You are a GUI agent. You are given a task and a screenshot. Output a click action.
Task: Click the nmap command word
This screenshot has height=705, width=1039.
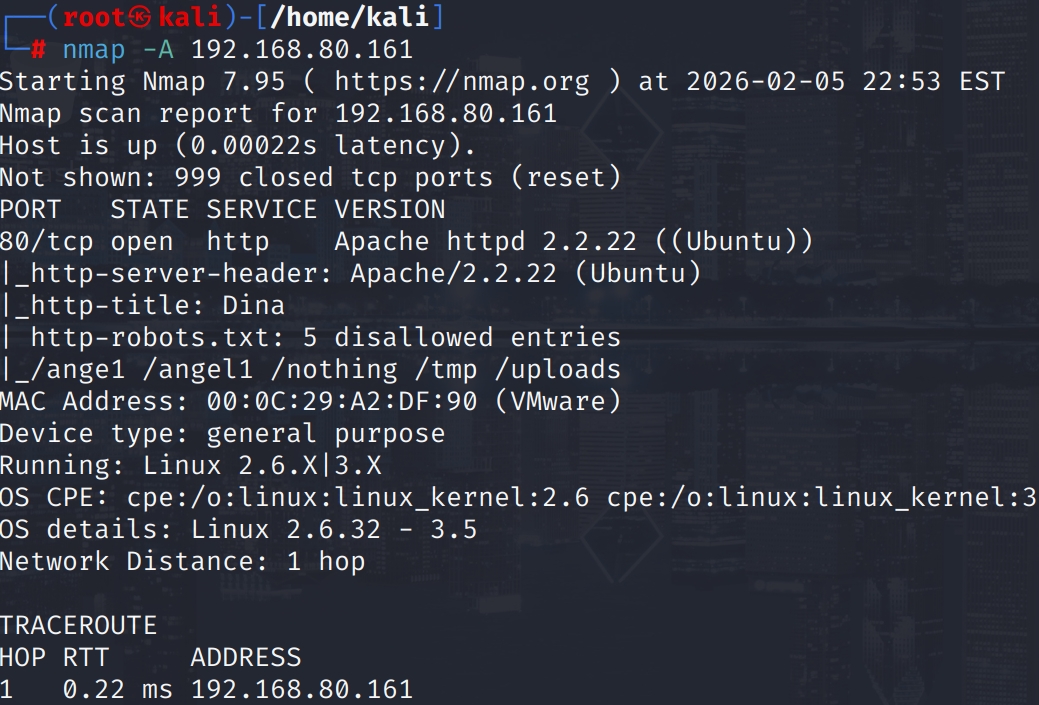[x=94, y=49]
